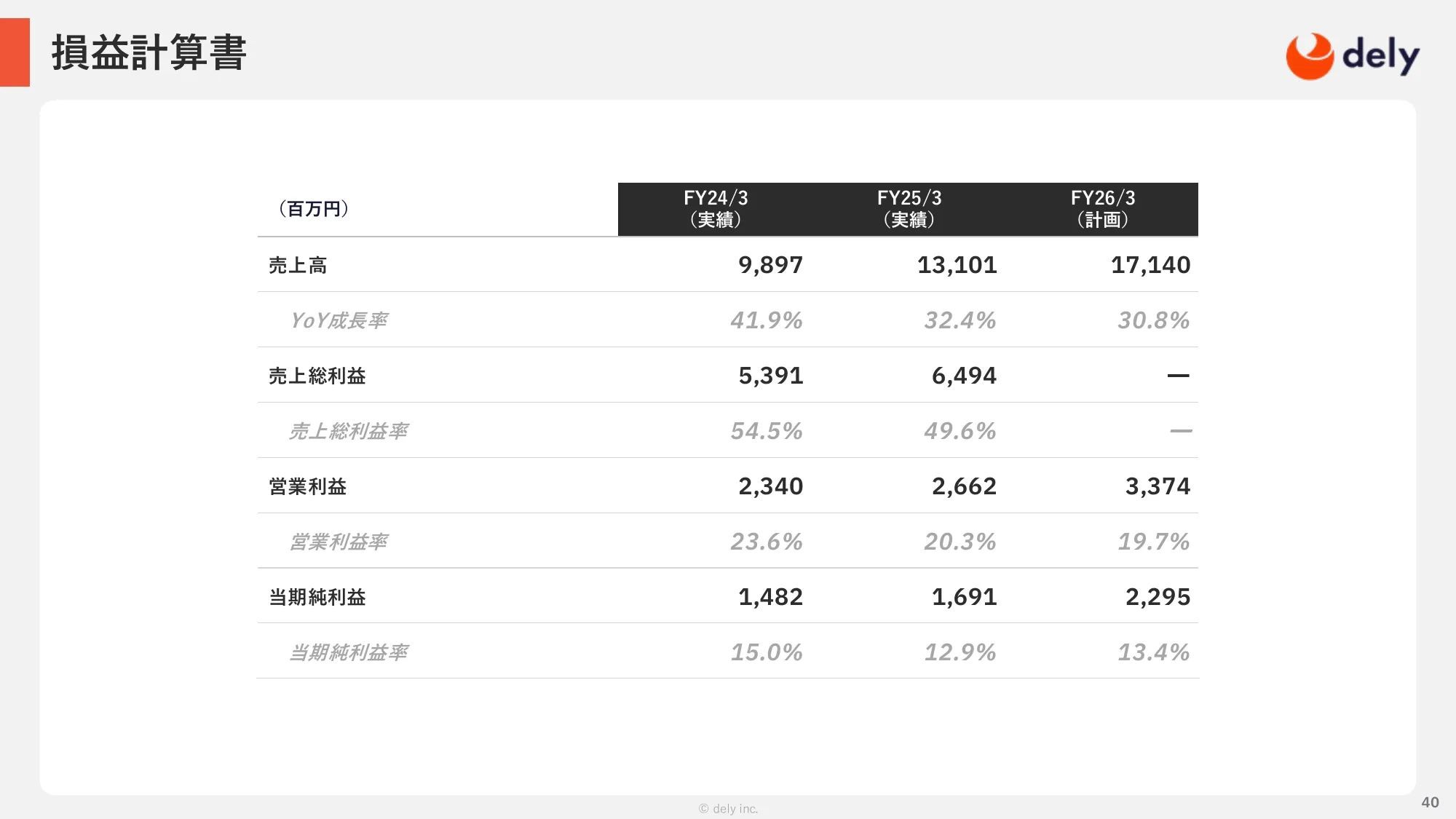Click the 当期純利益 row label
The height and width of the screenshot is (819, 1456).
pyautogui.click(x=317, y=597)
